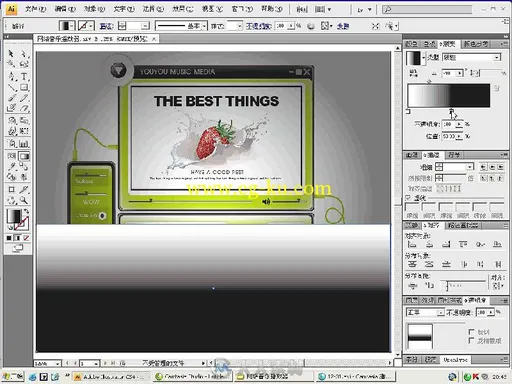512x384 pixels.
Task: Select the Type tool
Action: coord(24,76)
